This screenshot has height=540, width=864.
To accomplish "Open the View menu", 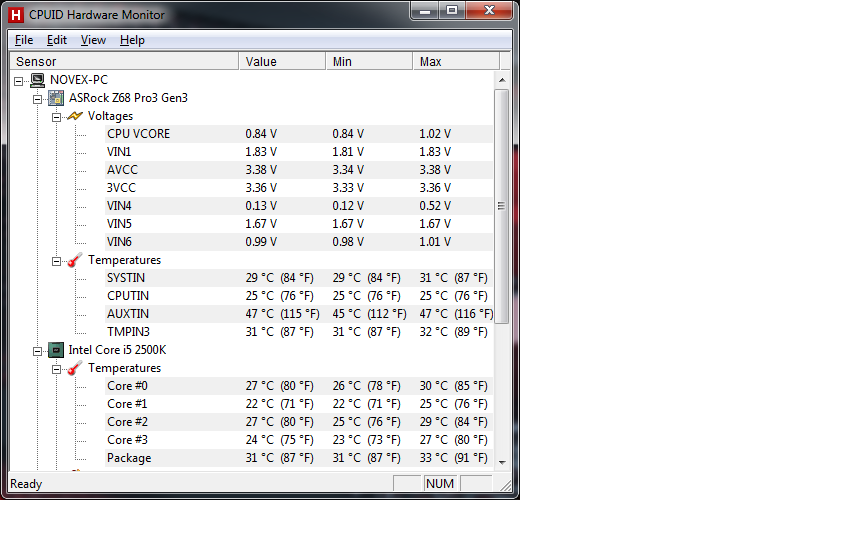I will click(x=93, y=40).
